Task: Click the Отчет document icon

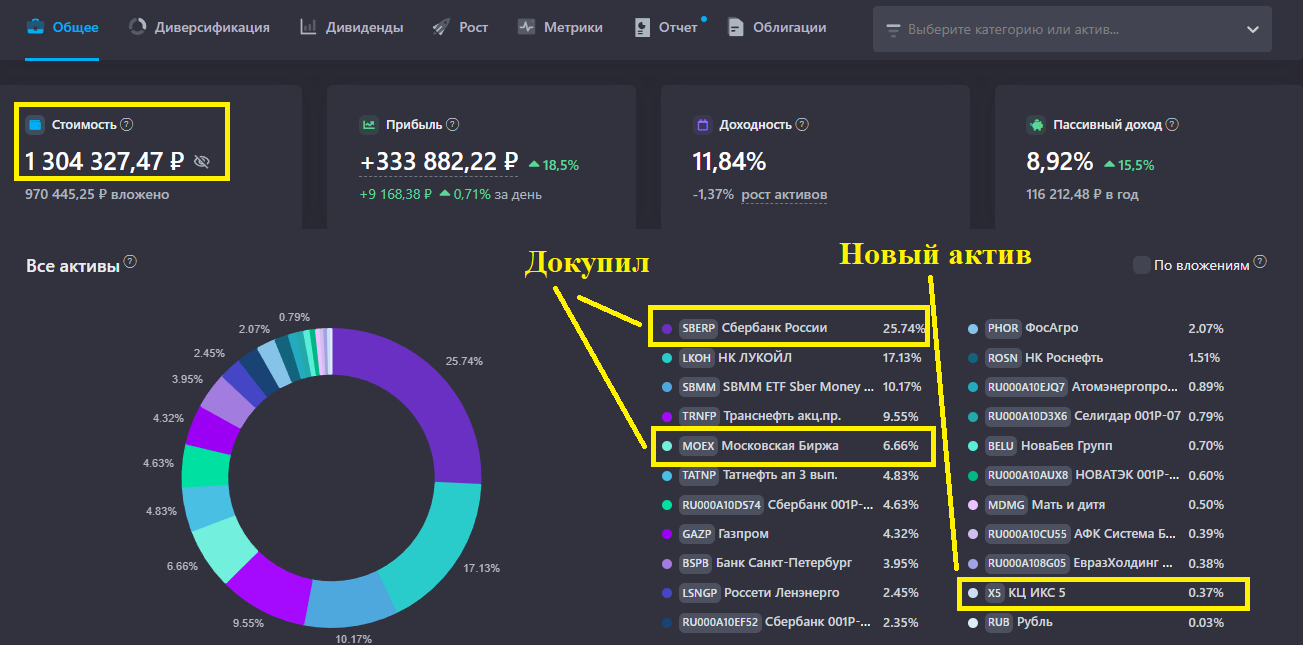Action: (x=643, y=27)
